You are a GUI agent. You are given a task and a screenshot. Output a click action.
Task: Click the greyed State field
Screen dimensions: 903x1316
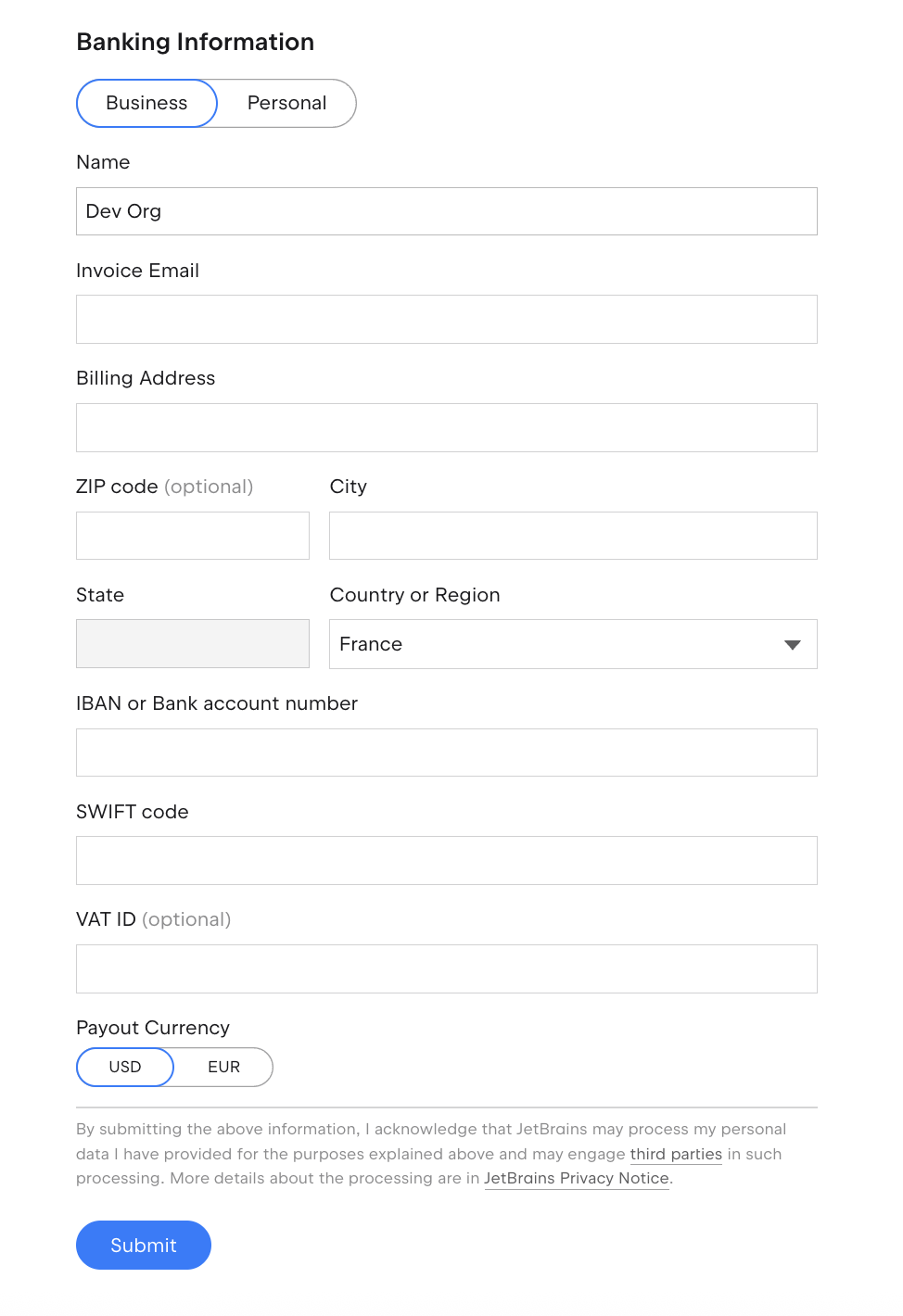click(193, 644)
